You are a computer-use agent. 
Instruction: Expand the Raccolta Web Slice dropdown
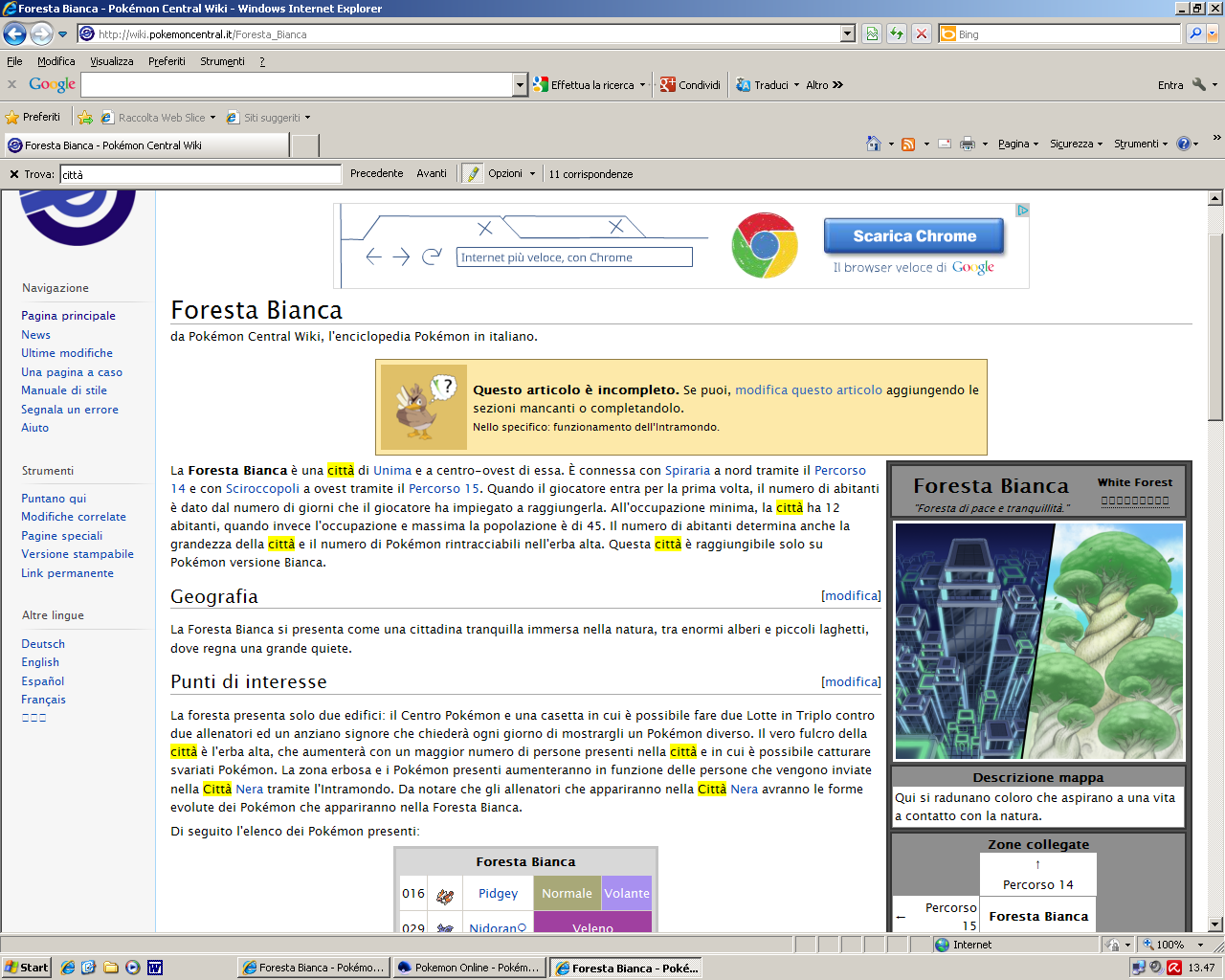tap(212, 118)
